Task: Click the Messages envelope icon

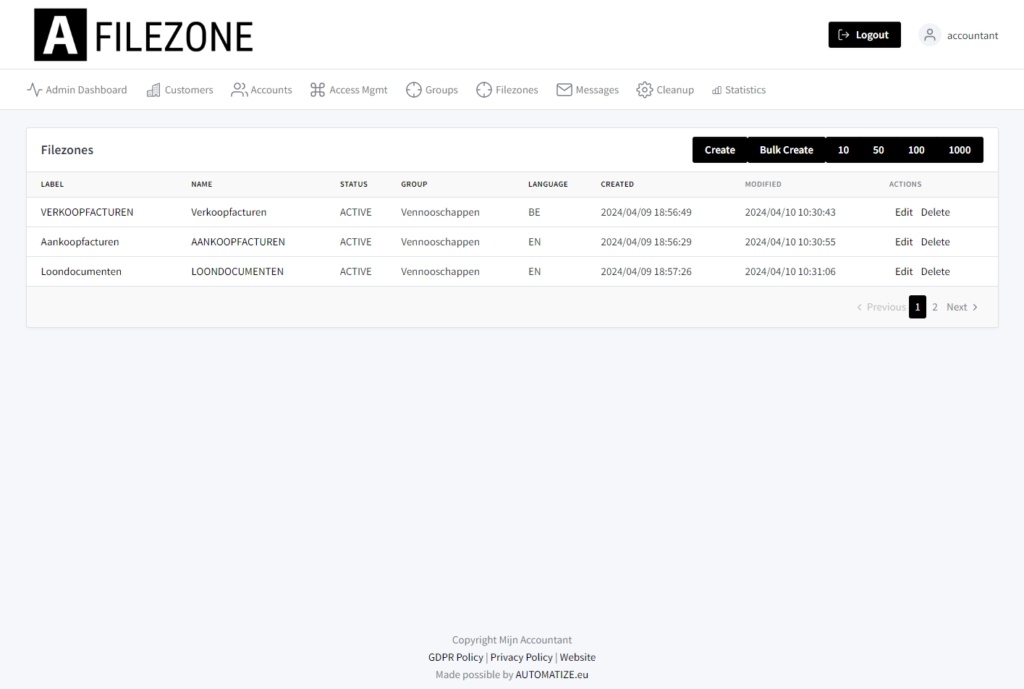Action: coord(564,89)
